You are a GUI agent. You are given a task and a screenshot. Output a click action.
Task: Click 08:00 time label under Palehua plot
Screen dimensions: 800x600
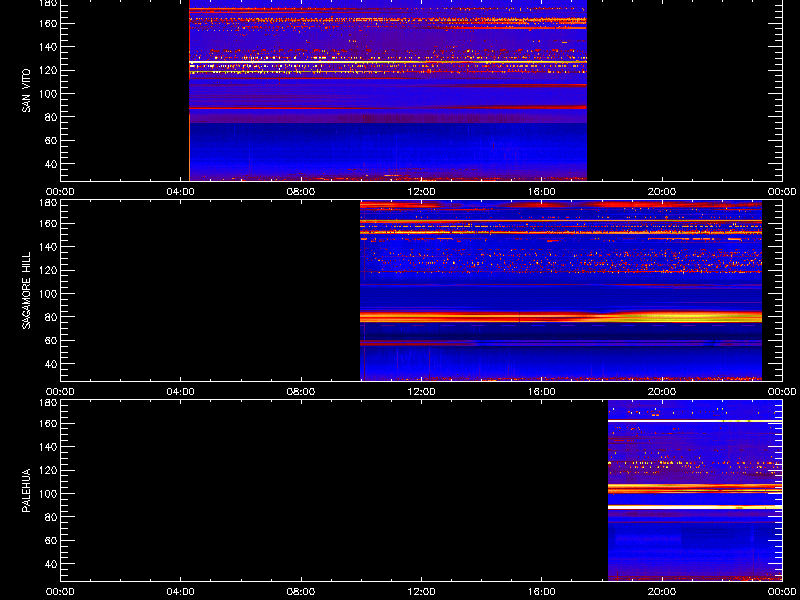pyautogui.click(x=301, y=592)
